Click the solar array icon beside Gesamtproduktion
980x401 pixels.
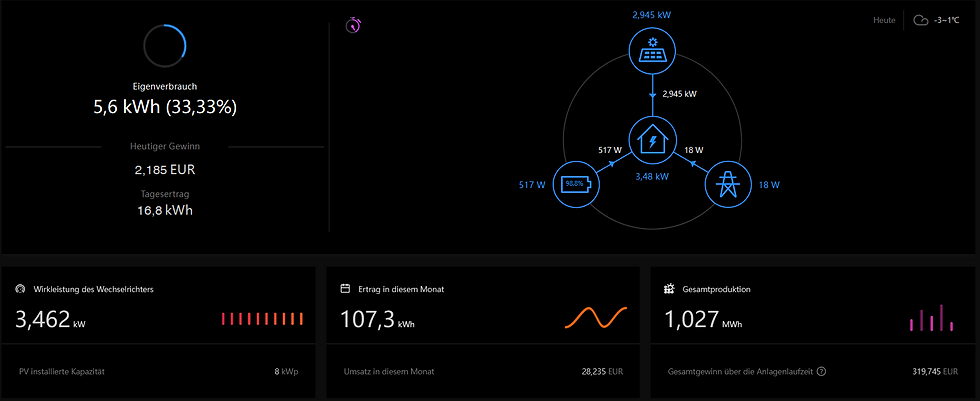(669, 289)
